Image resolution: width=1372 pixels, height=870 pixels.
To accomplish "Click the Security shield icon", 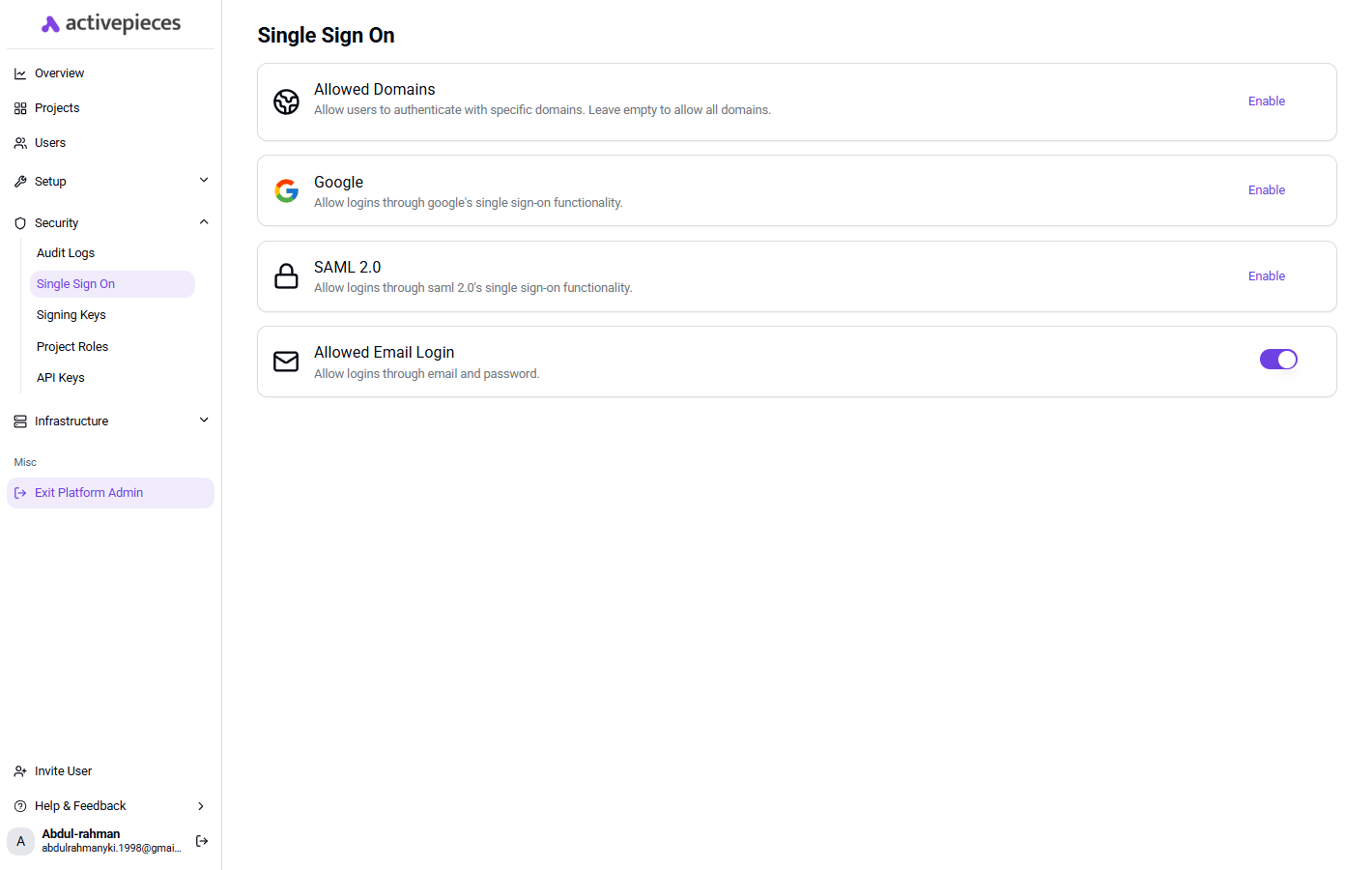I will [19, 222].
